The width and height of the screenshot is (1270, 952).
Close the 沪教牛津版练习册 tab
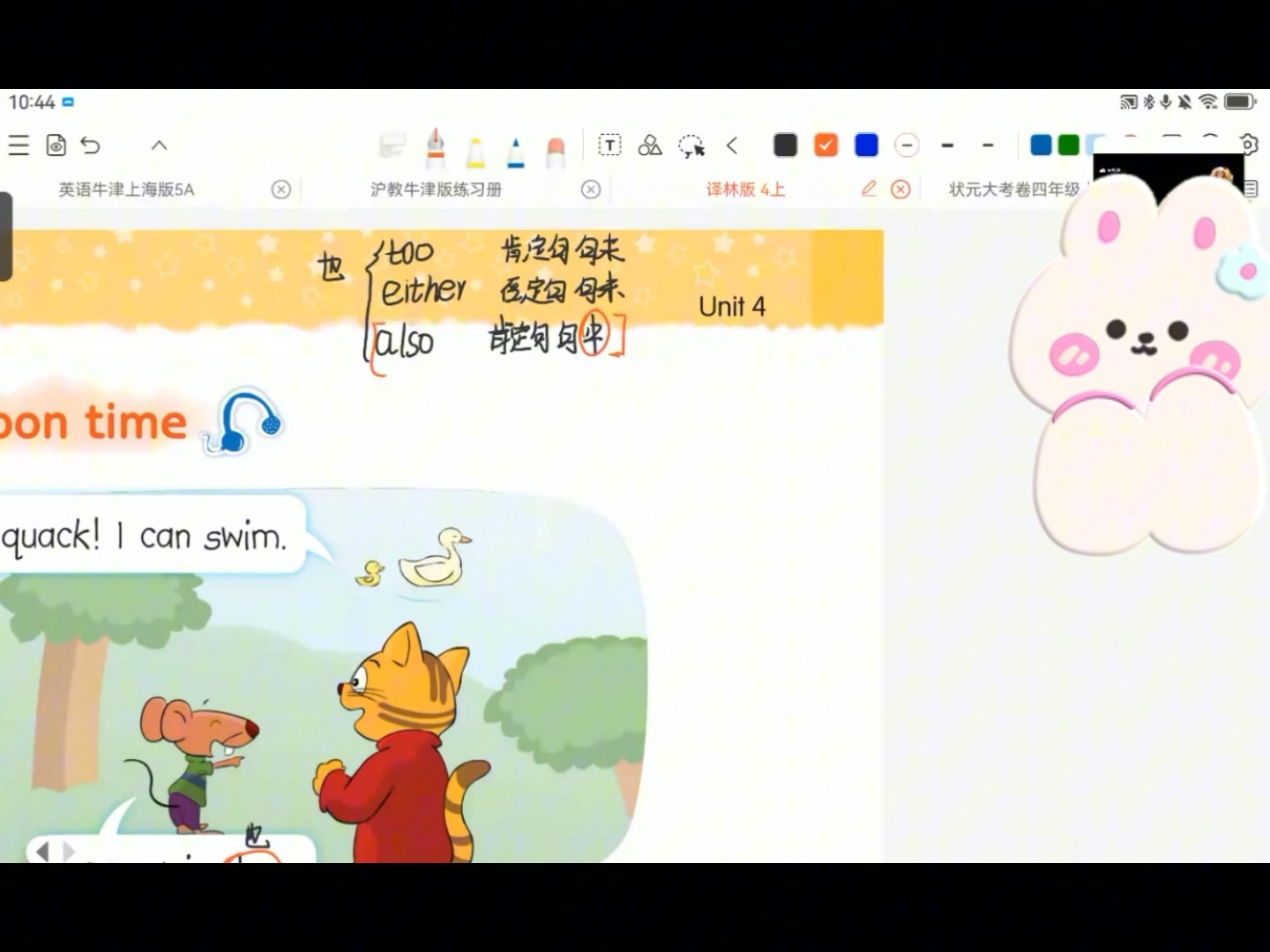[591, 190]
